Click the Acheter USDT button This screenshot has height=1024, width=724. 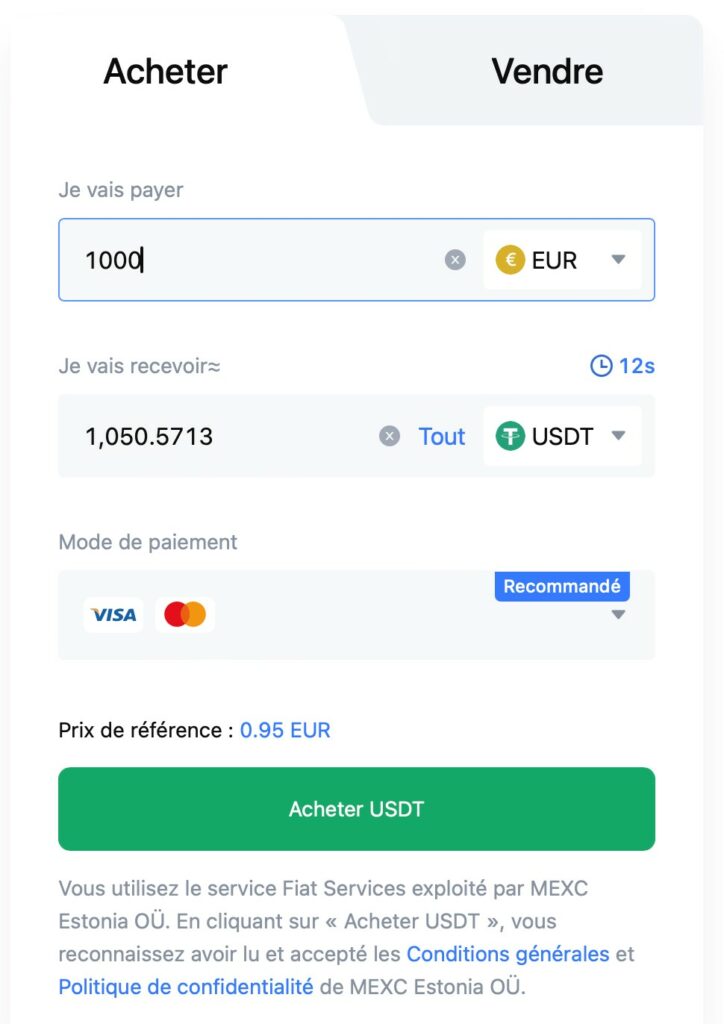click(356, 809)
